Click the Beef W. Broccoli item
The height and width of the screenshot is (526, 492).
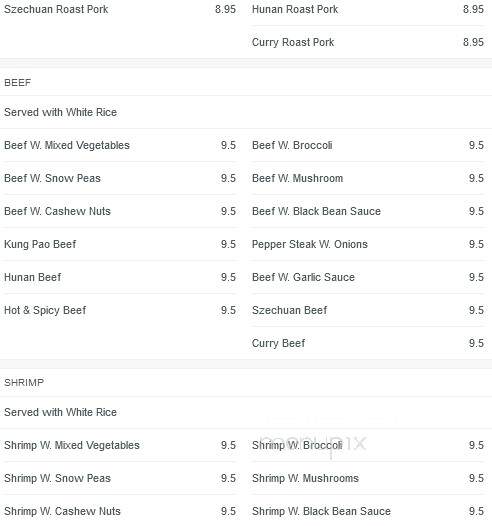coord(292,145)
